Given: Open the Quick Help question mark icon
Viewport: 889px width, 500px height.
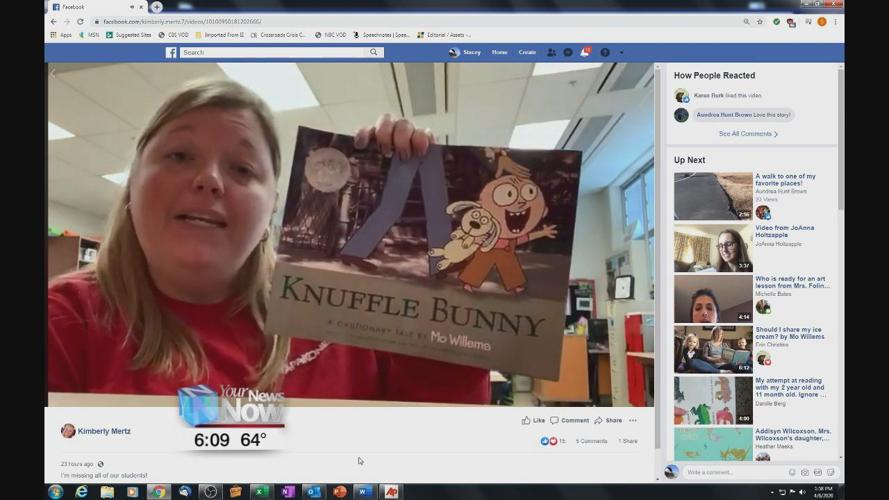Looking at the screenshot, I should pyautogui.click(x=605, y=52).
